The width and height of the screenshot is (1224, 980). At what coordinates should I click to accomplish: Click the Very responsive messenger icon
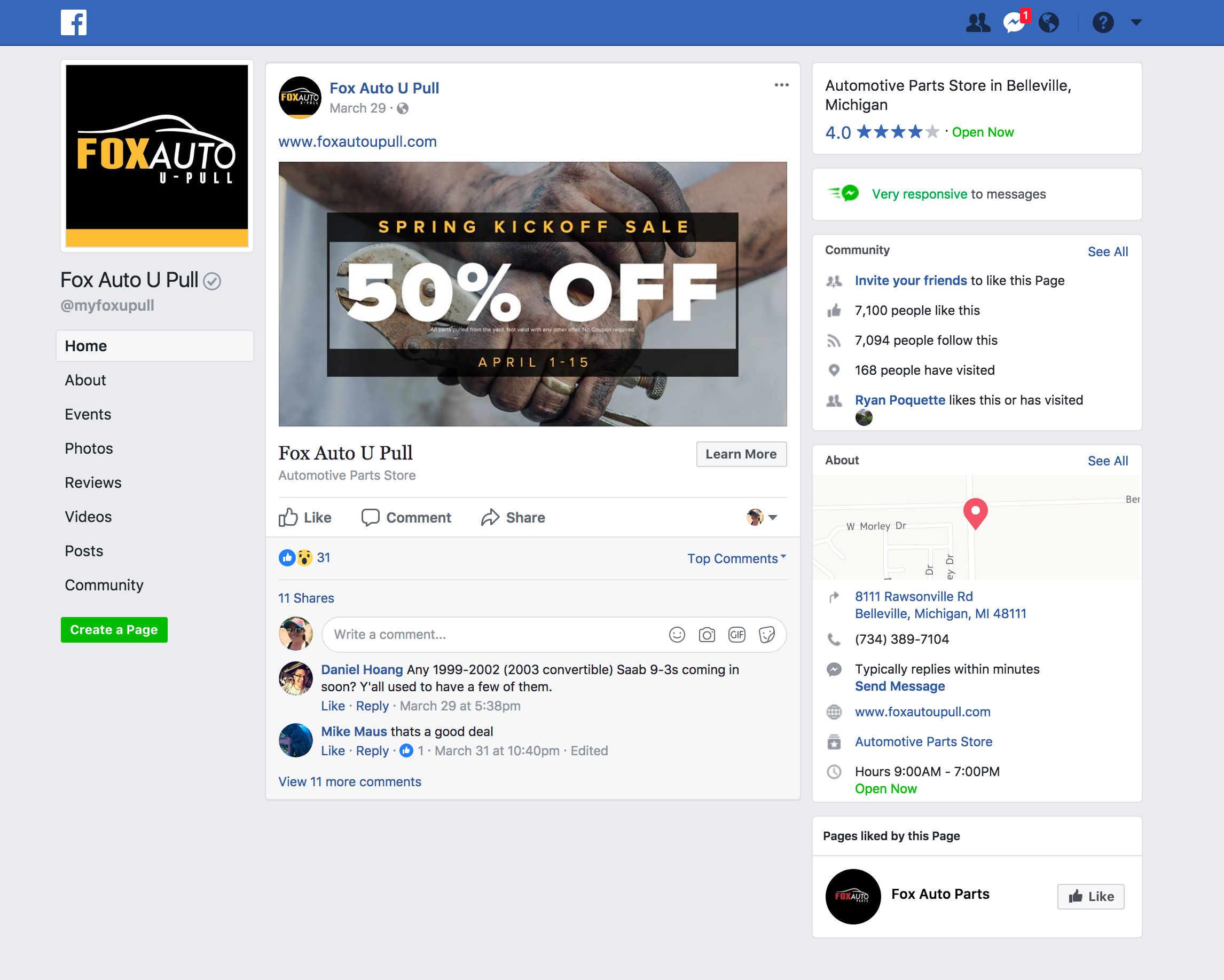tap(844, 194)
